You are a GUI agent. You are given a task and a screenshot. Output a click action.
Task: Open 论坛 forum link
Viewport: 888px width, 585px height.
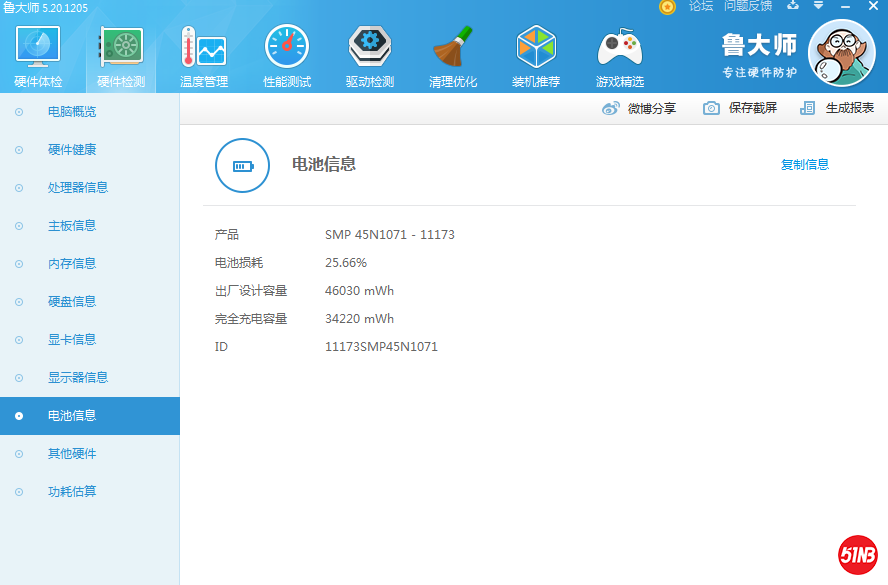pos(701,7)
